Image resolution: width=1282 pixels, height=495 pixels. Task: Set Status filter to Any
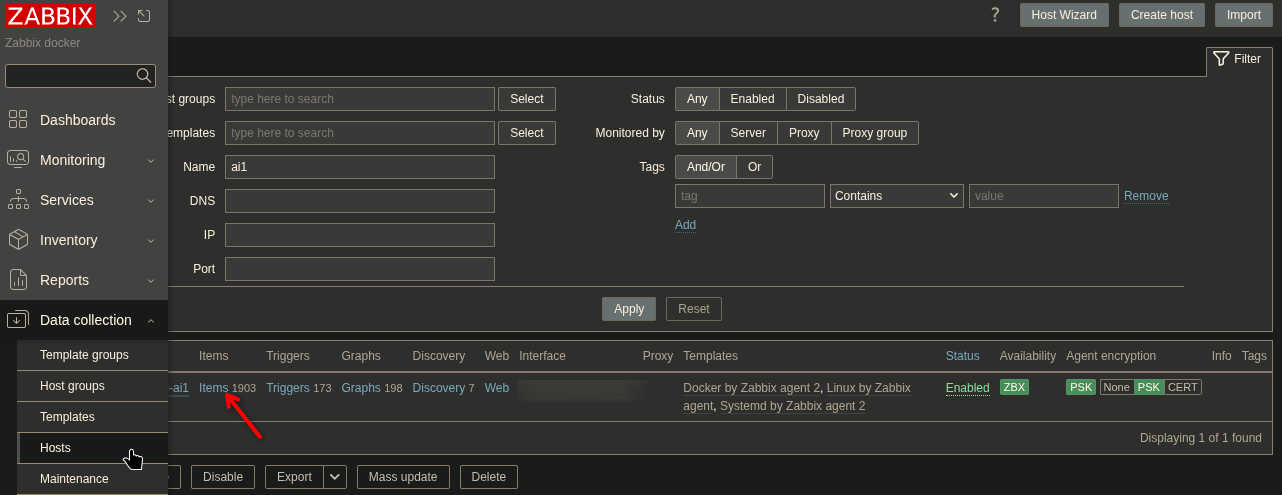pyautogui.click(x=697, y=99)
